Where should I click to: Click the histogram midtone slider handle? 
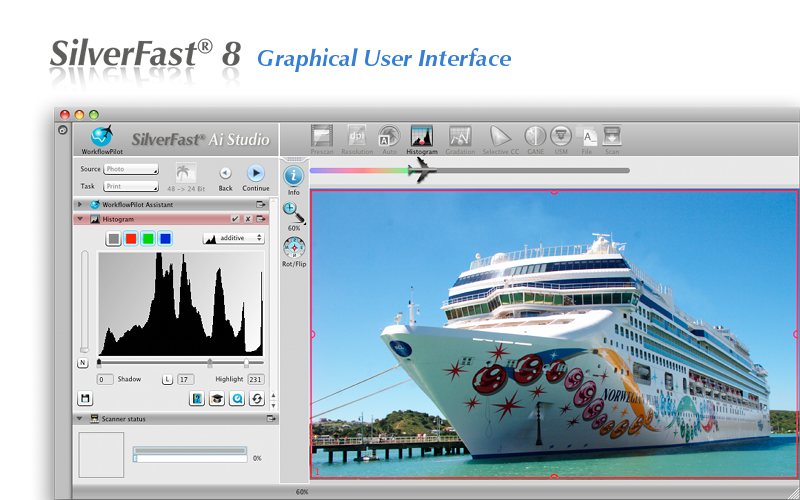tap(210, 363)
